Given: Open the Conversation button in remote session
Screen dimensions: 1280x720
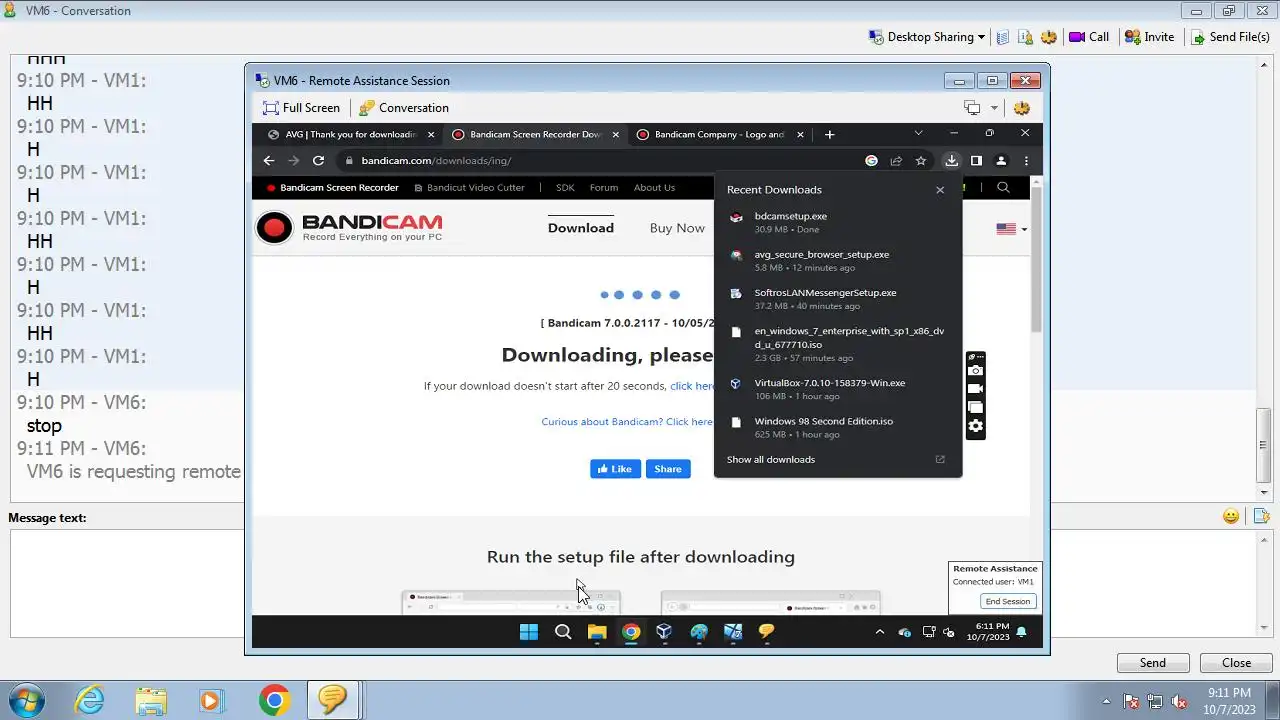Looking at the screenshot, I should point(404,108).
